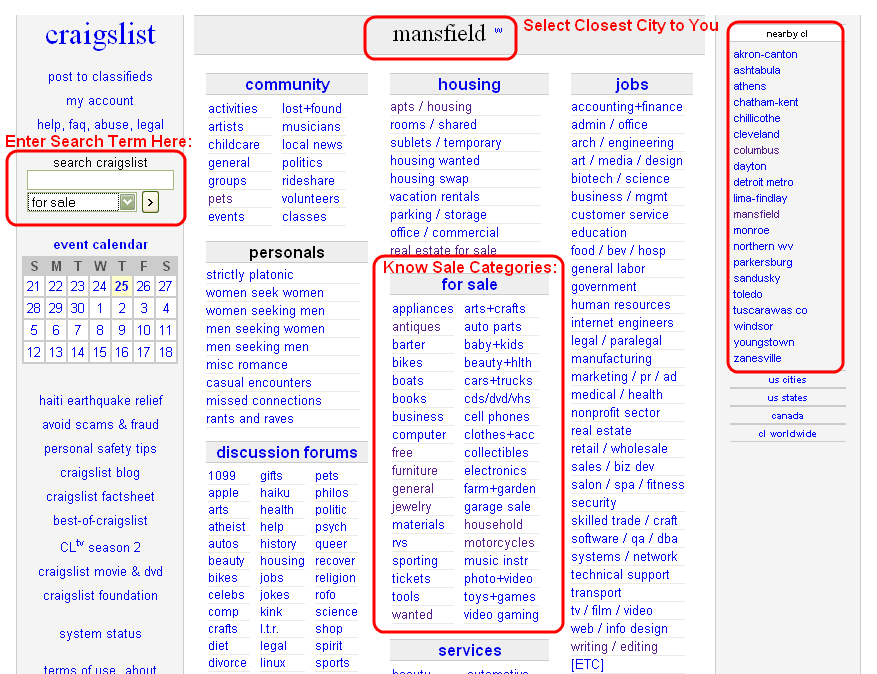
Task: Open craigslist foundation link
Action: (100, 596)
